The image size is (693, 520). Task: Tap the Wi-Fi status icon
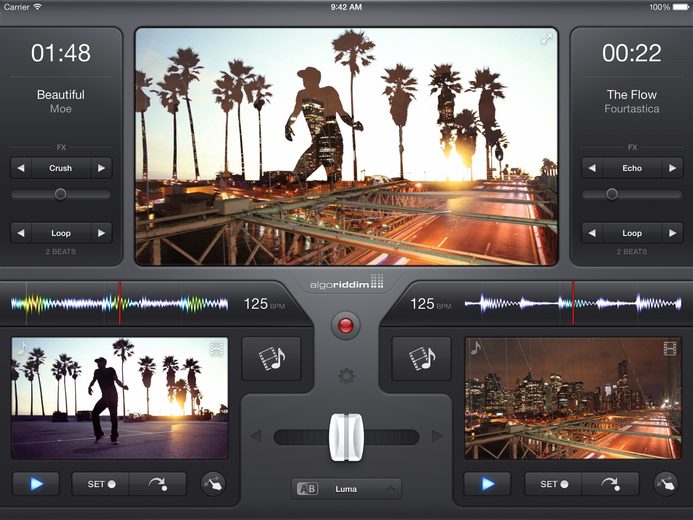point(38,7)
